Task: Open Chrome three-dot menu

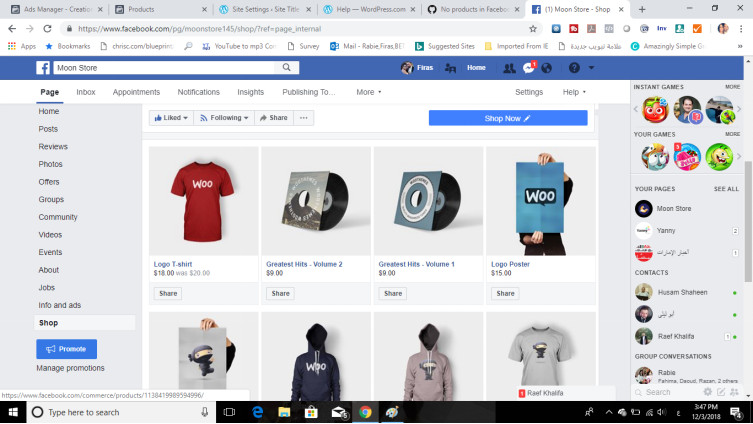Action: [x=740, y=29]
